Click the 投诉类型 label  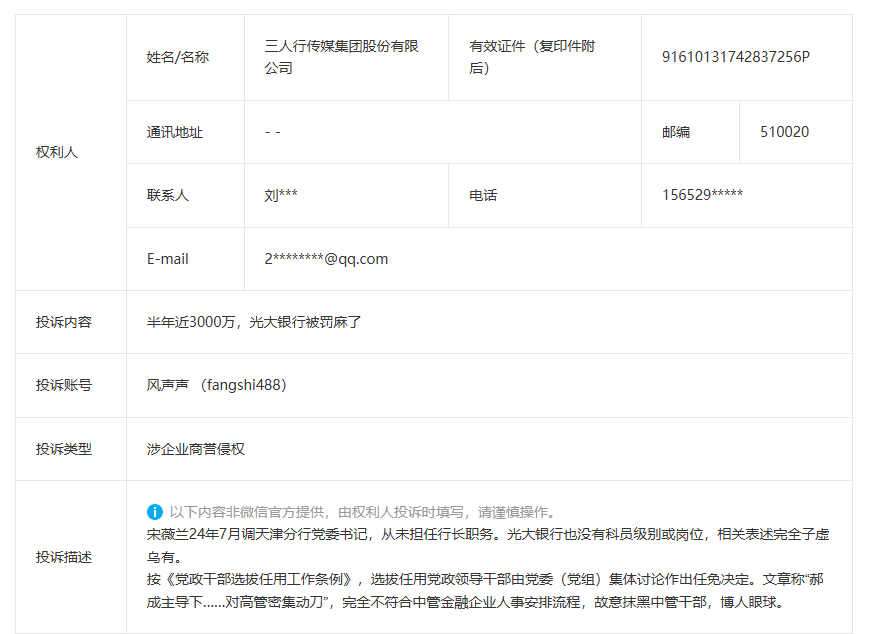point(64,449)
